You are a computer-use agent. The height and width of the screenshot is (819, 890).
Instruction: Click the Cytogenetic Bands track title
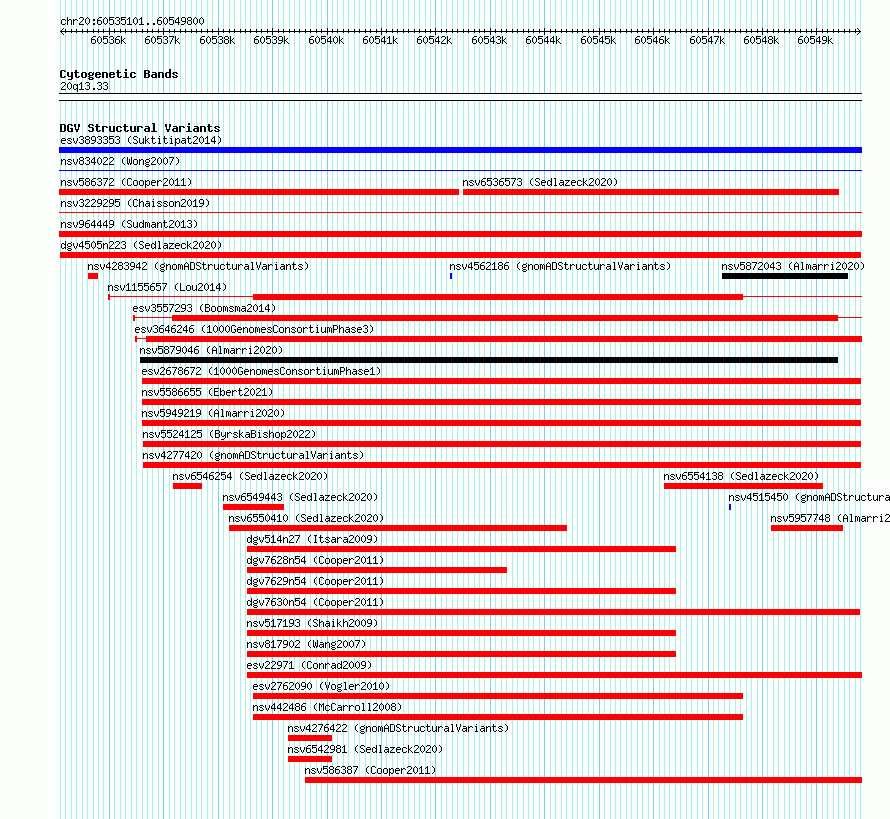119,74
